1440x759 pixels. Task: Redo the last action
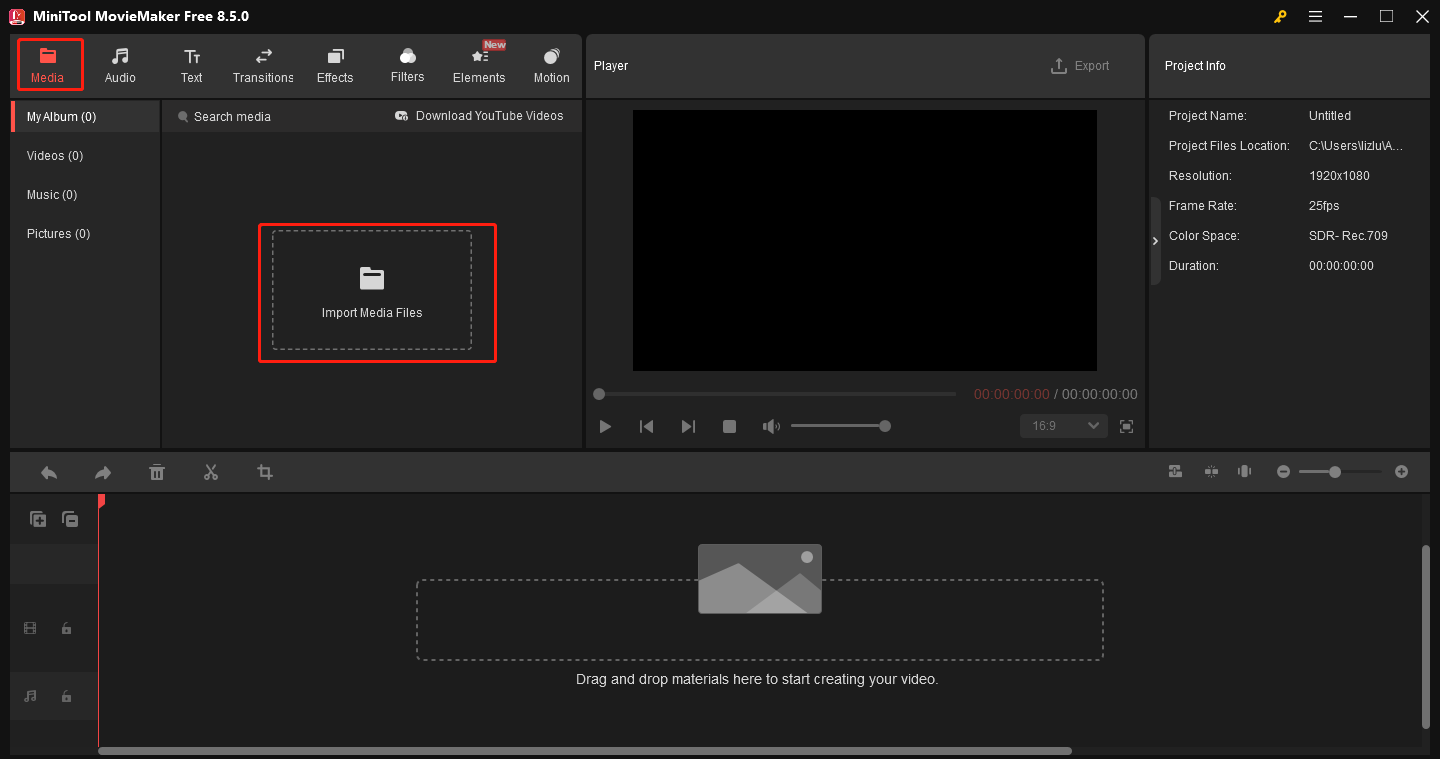tap(102, 471)
